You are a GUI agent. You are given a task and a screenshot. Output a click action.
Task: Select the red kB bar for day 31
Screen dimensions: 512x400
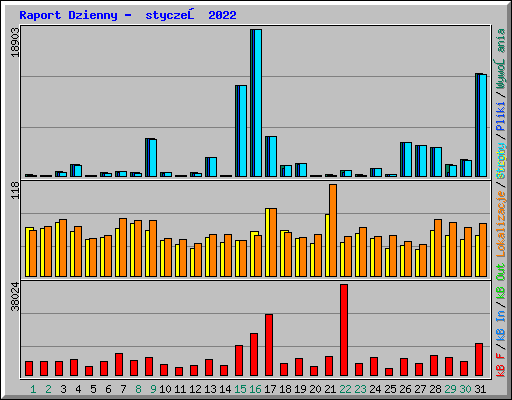(479, 359)
